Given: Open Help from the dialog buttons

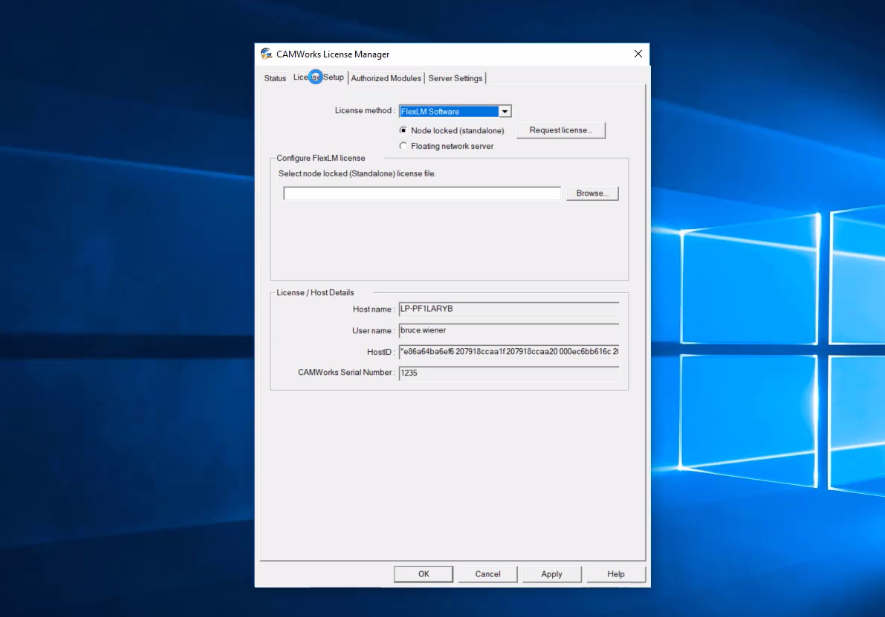Looking at the screenshot, I should point(616,574).
